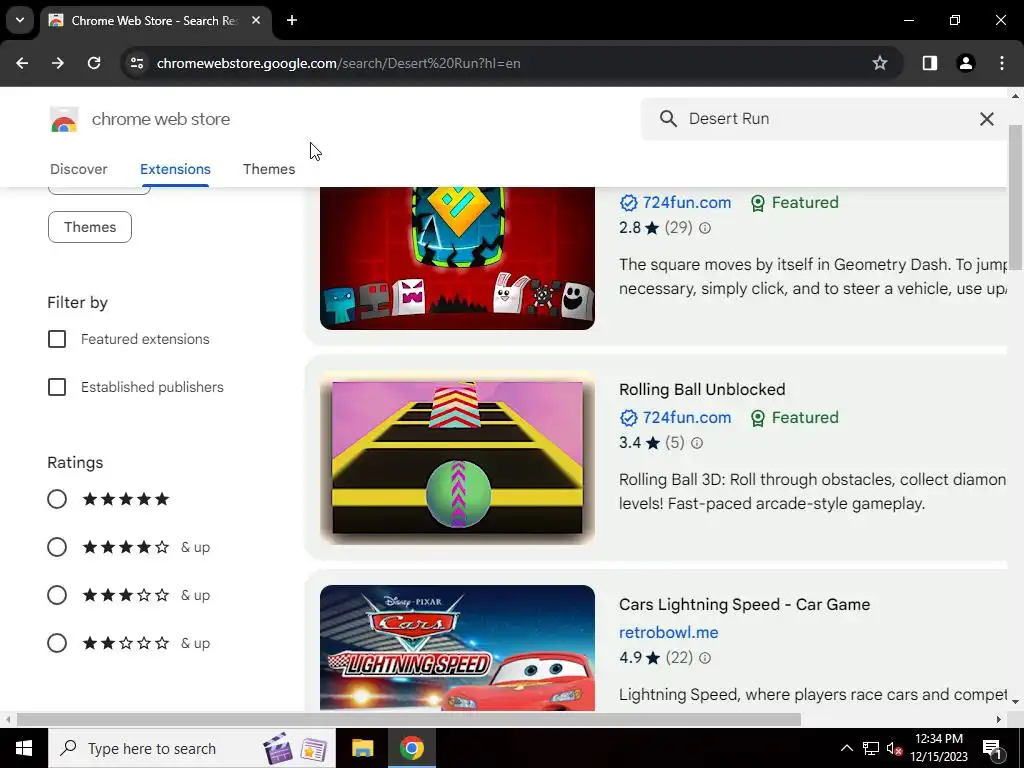Click the rating info icon beside 2.8 (29)
1024x768 pixels.
pyautogui.click(x=705, y=228)
